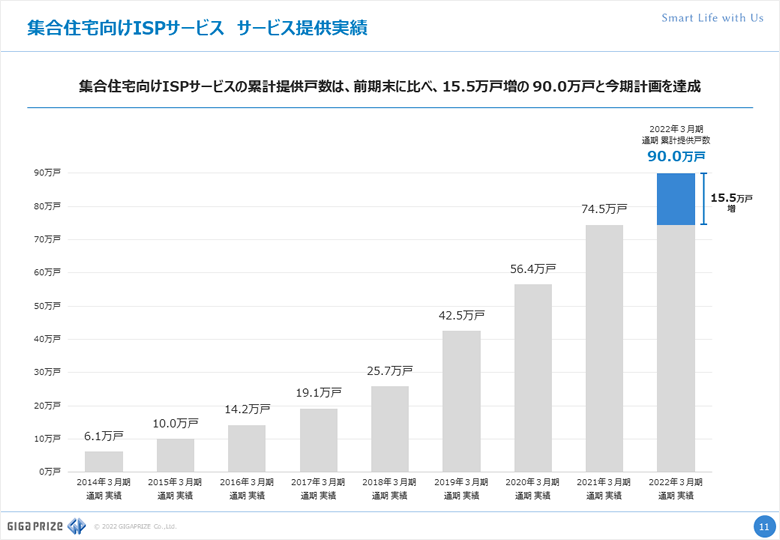Viewport: 780px width, 540px height.
Task: Click the 90万戸 y-axis tick label
Action: [x=47, y=173]
